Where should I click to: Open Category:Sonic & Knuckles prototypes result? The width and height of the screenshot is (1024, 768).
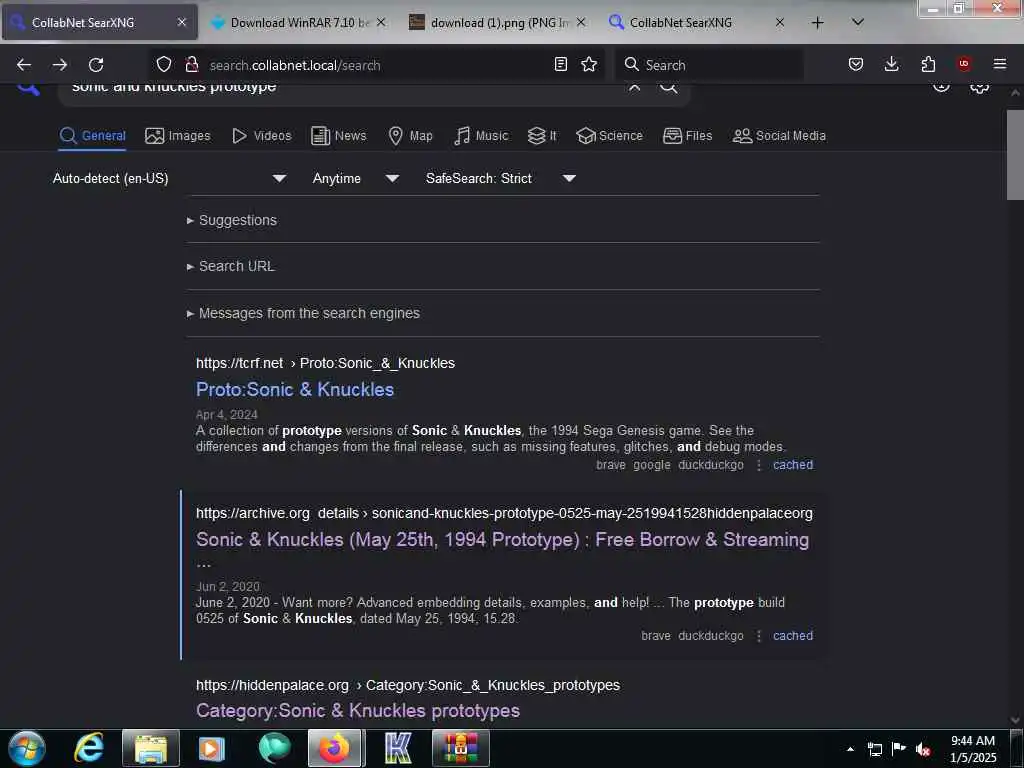point(358,711)
